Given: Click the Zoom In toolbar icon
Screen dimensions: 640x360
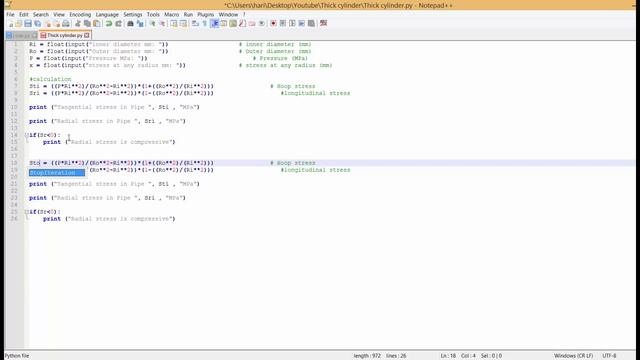Looking at the screenshot, I should pos(152,24).
